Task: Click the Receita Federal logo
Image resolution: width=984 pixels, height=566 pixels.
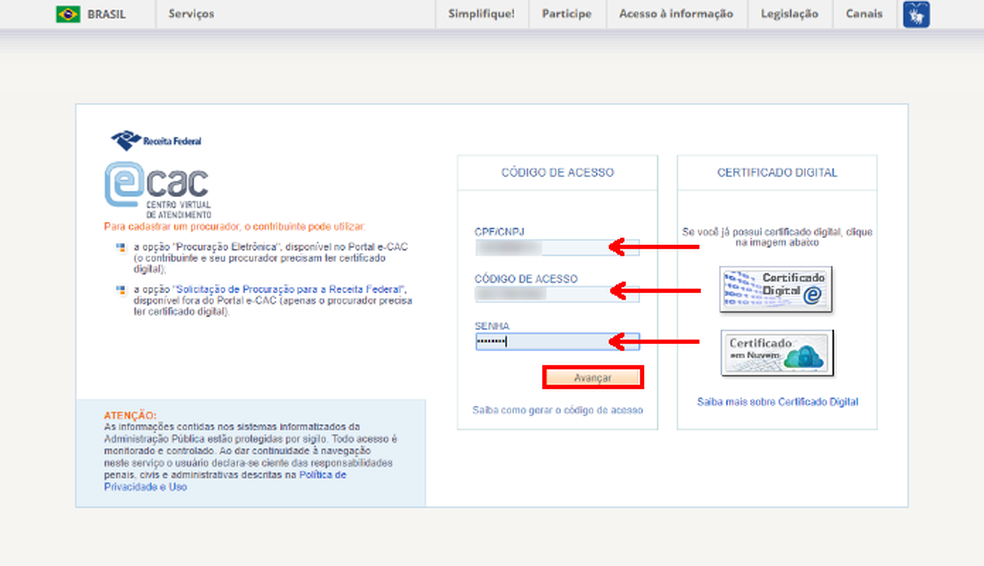Action: point(156,141)
